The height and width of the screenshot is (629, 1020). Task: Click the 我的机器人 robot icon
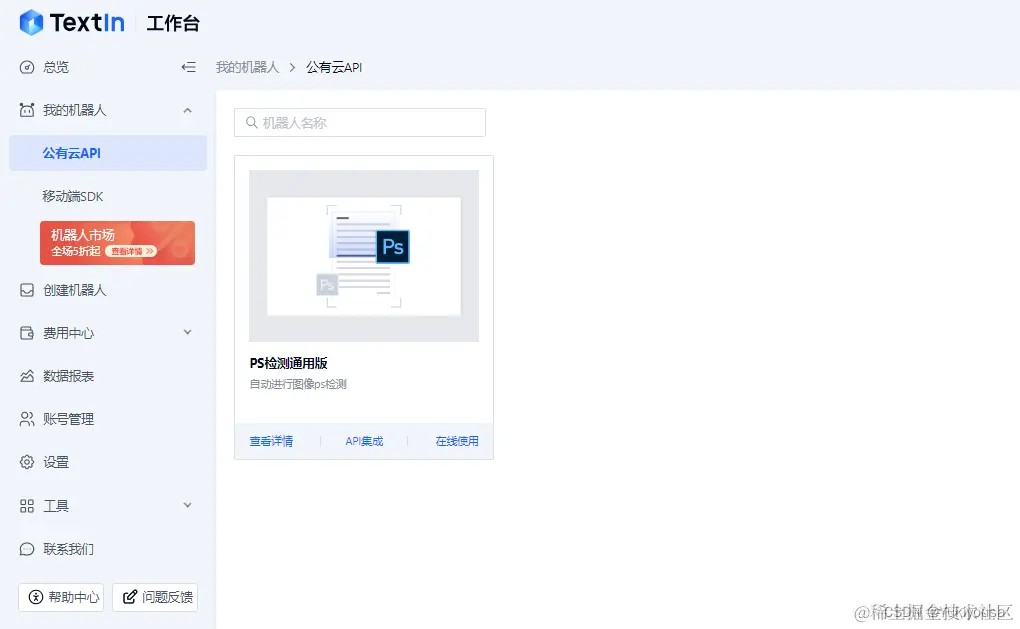tap(25, 112)
